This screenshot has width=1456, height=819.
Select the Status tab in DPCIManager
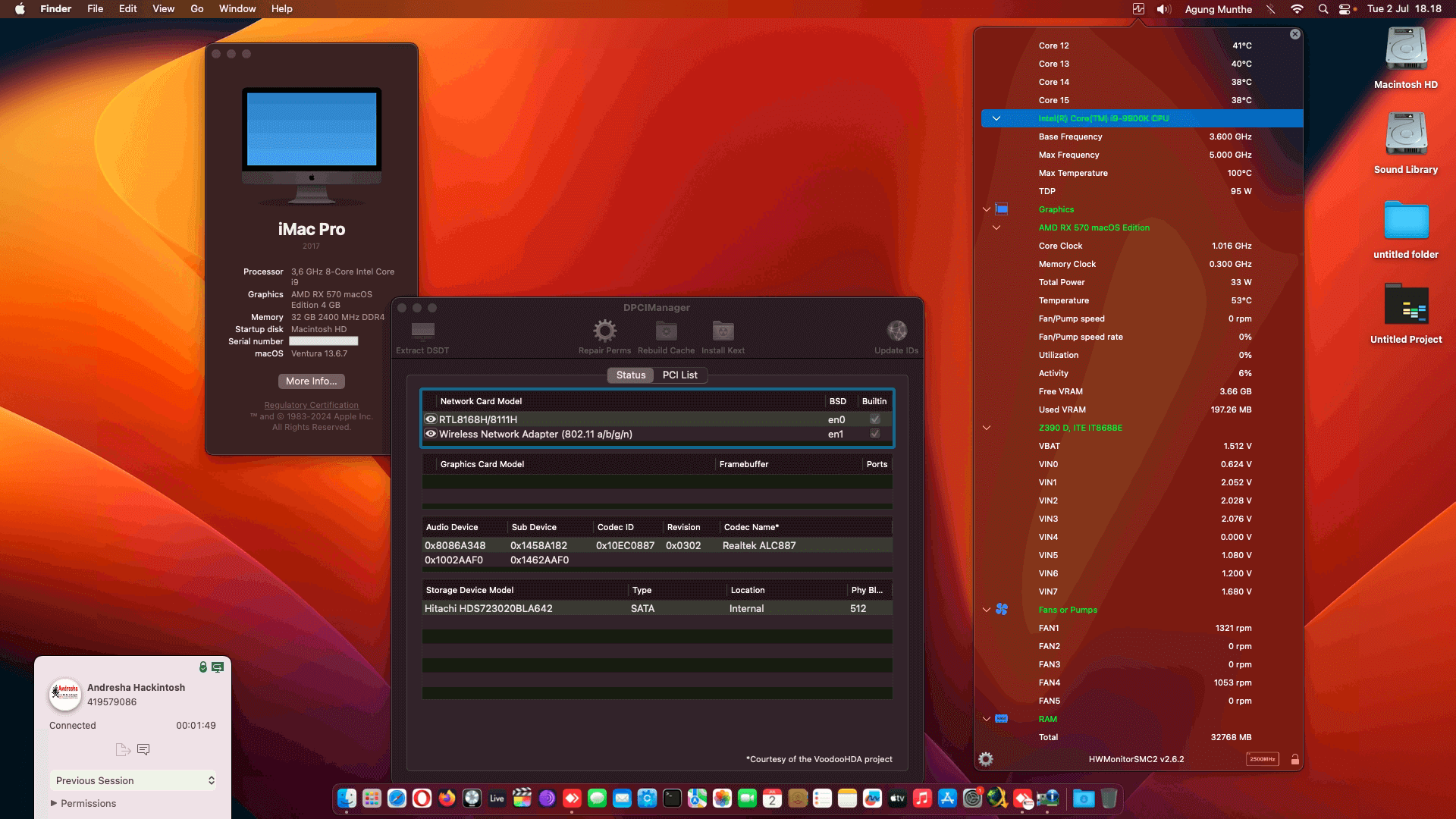(x=631, y=375)
